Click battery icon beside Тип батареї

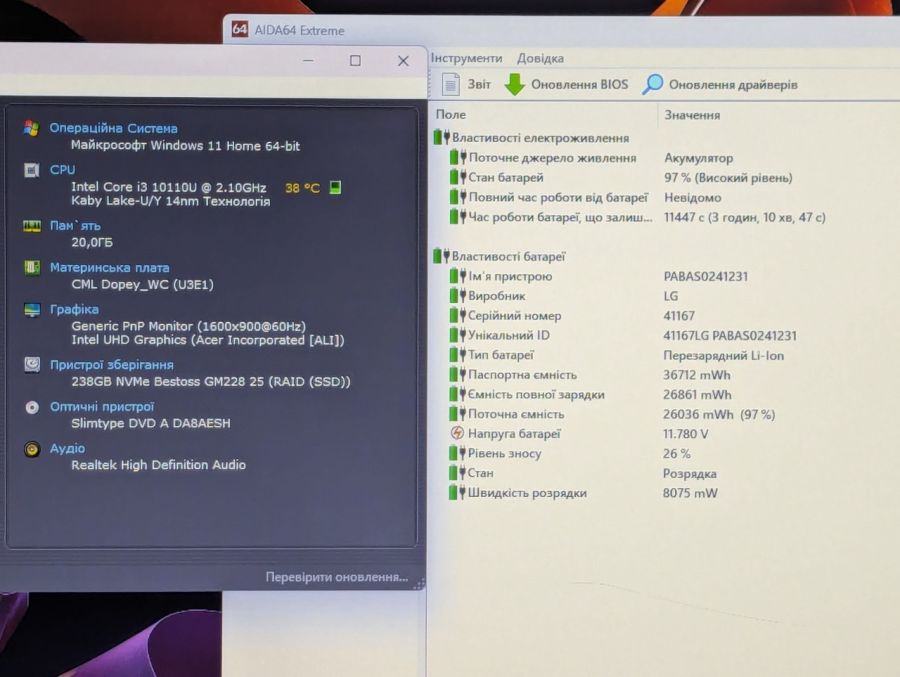pos(457,355)
